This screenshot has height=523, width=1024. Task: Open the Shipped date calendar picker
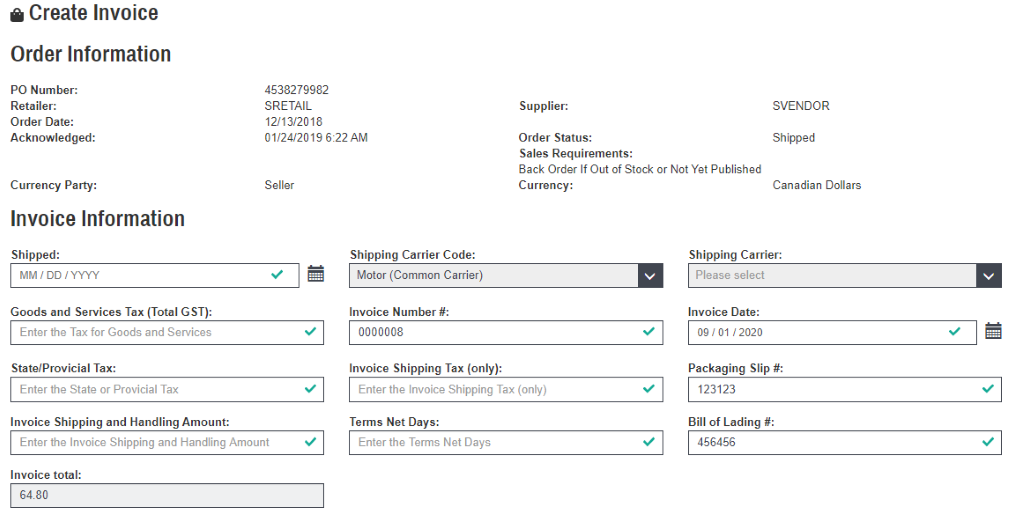(316, 274)
